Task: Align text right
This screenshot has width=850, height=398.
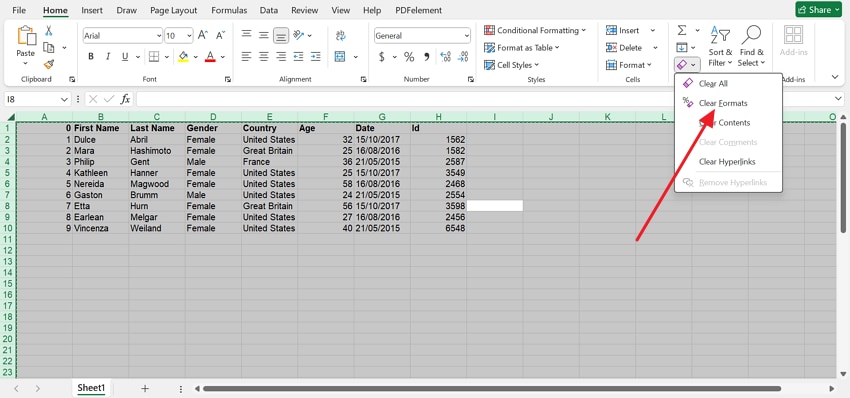Action: 281,56
